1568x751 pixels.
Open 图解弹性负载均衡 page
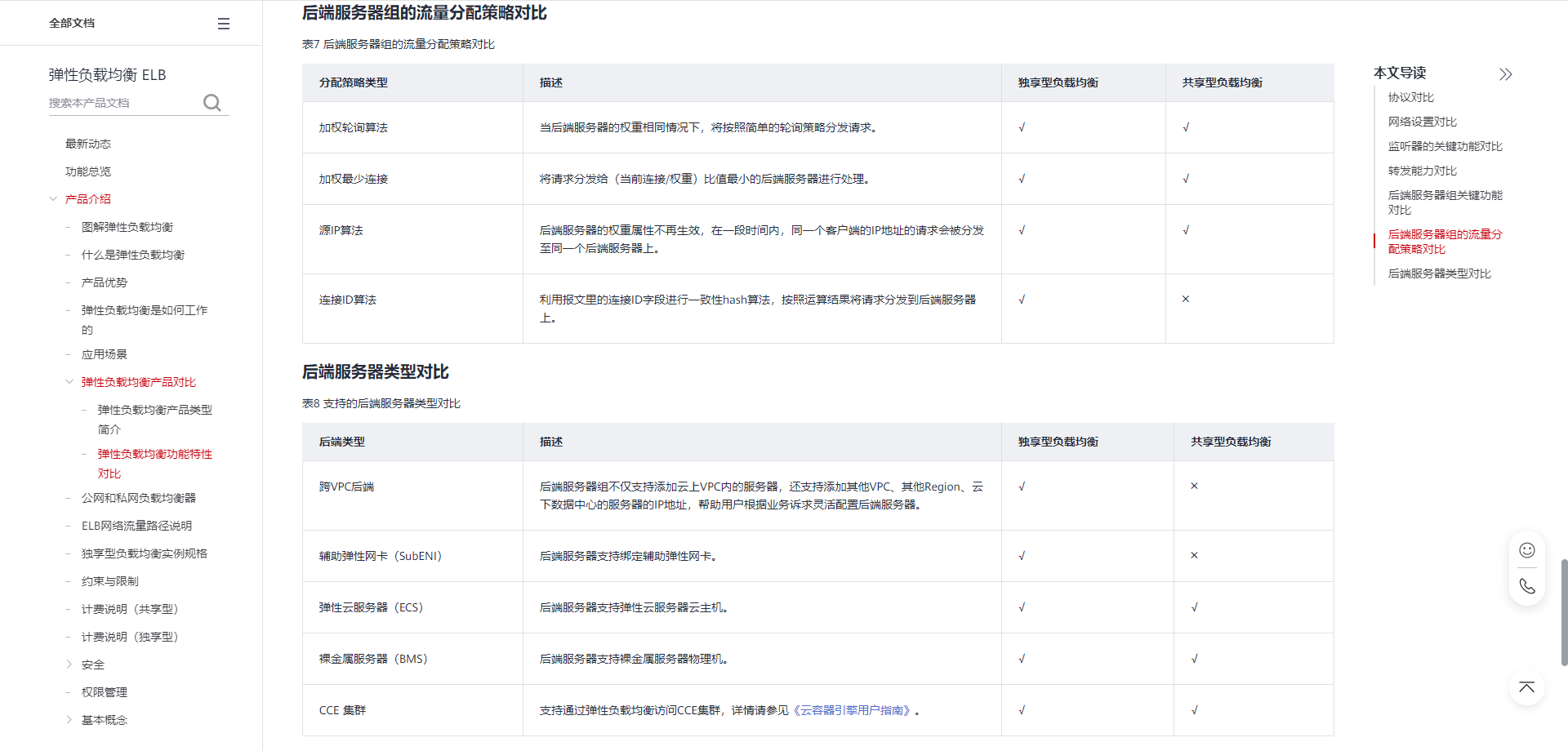point(127,227)
